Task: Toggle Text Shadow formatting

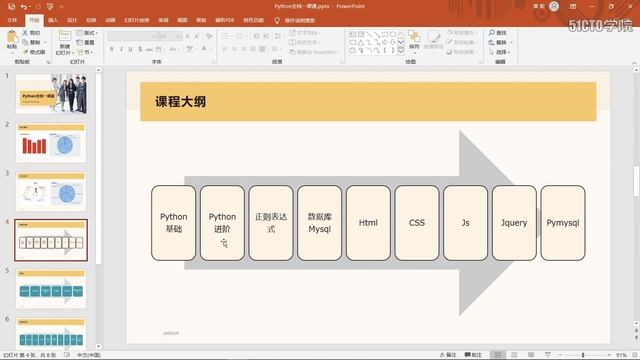Action: (140, 49)
